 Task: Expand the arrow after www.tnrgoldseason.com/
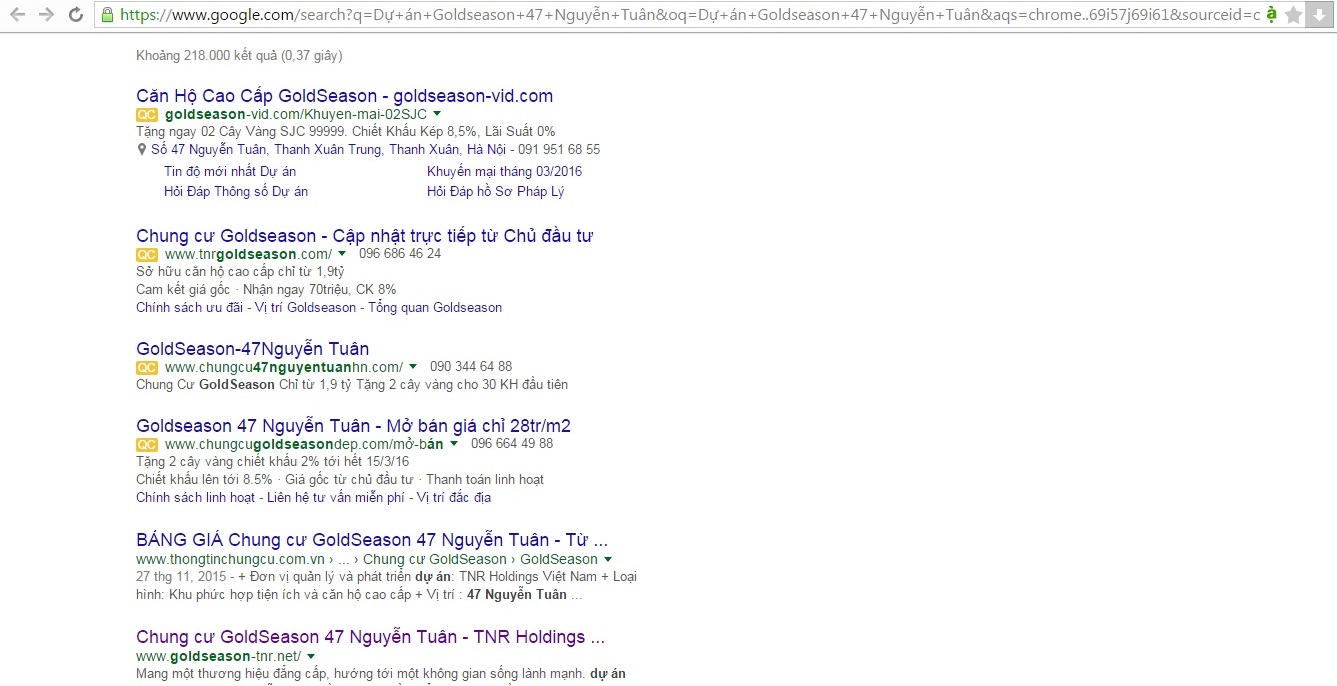(x=342, y=255)
